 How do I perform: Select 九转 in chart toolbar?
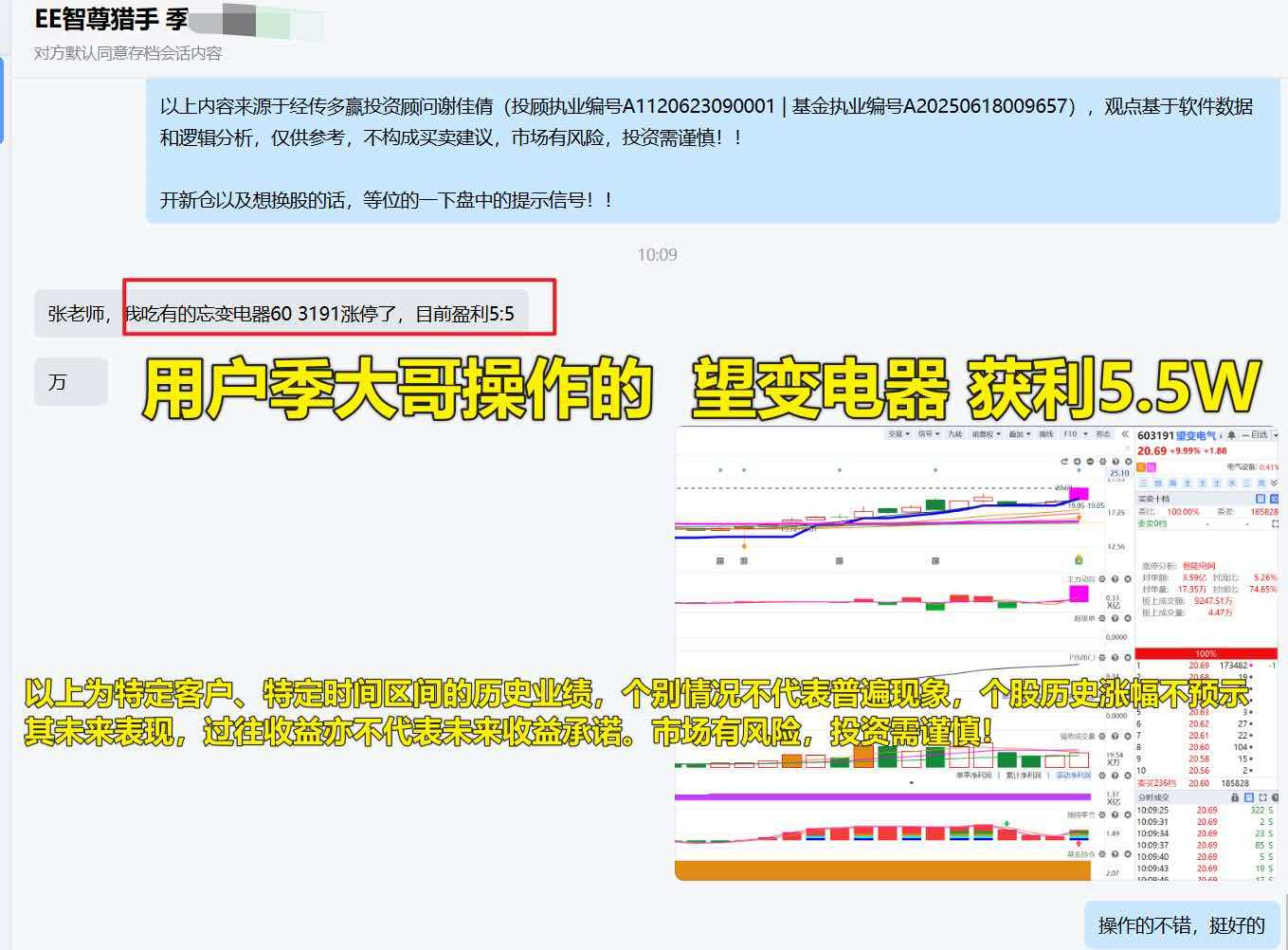tap(954, 434)
